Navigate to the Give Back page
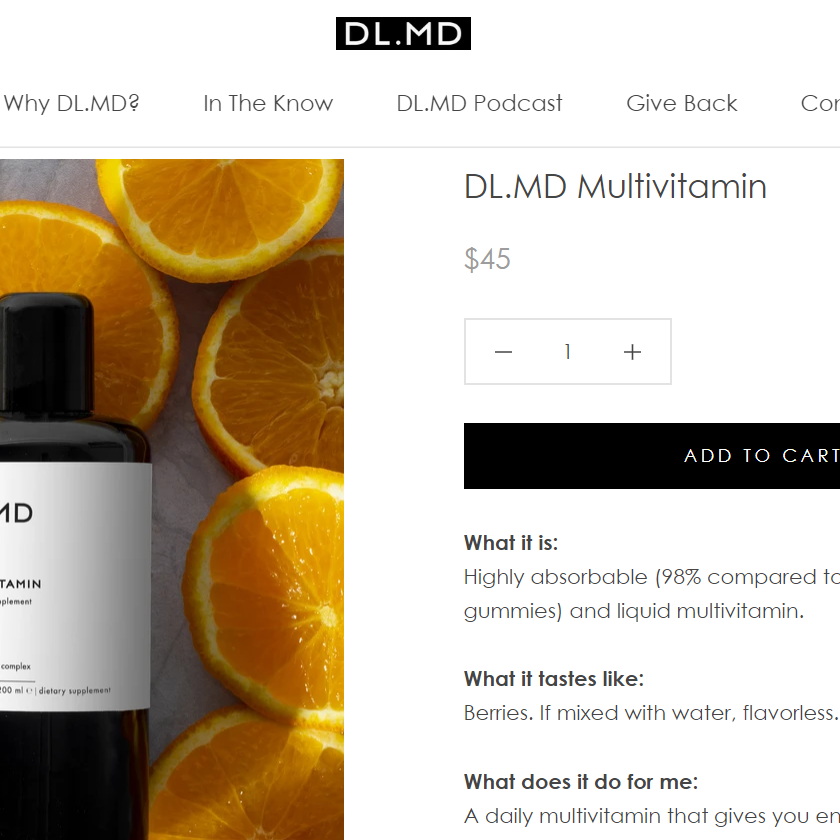 click(x=681, y=103)
